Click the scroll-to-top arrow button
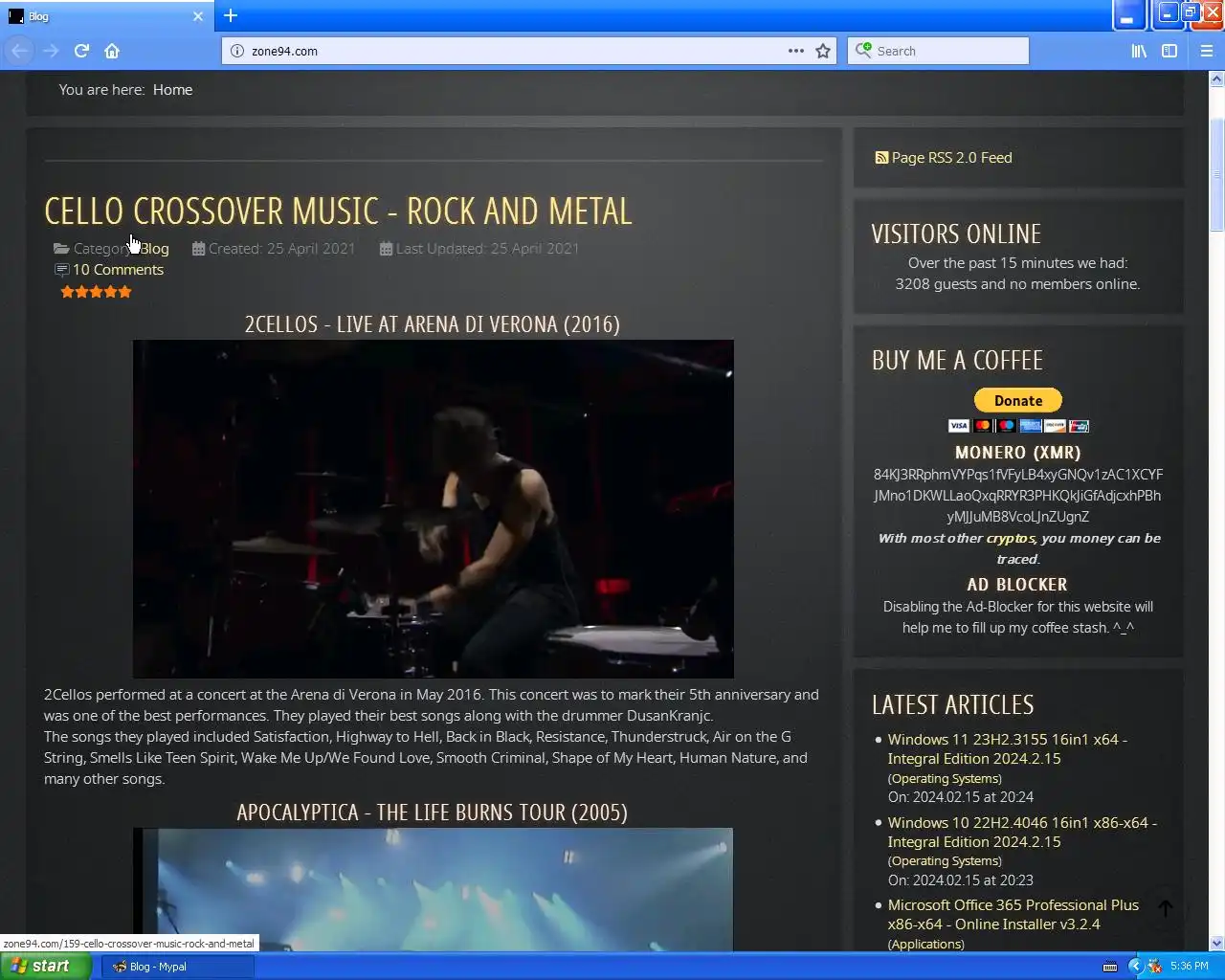1225x980 pixels. tap(1165, 909)
